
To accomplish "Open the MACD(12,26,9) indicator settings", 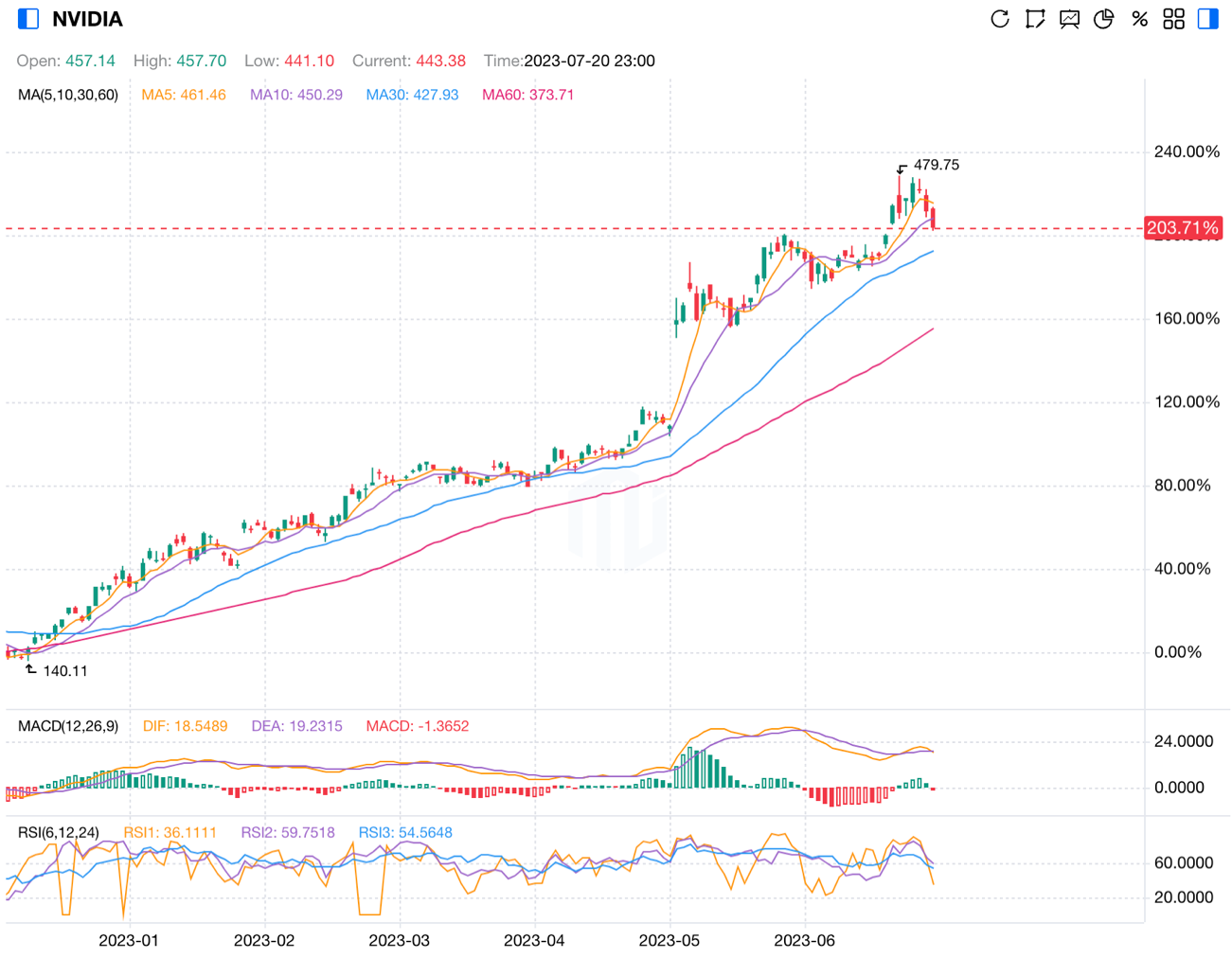I will coord(68,726).
